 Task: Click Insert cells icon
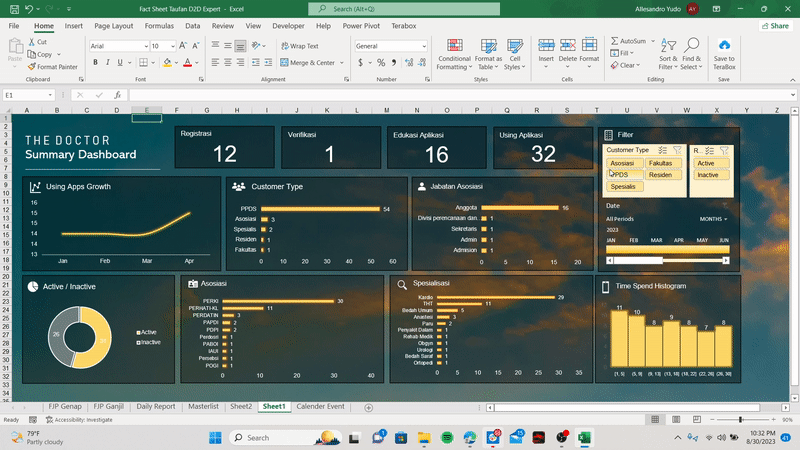546,45
